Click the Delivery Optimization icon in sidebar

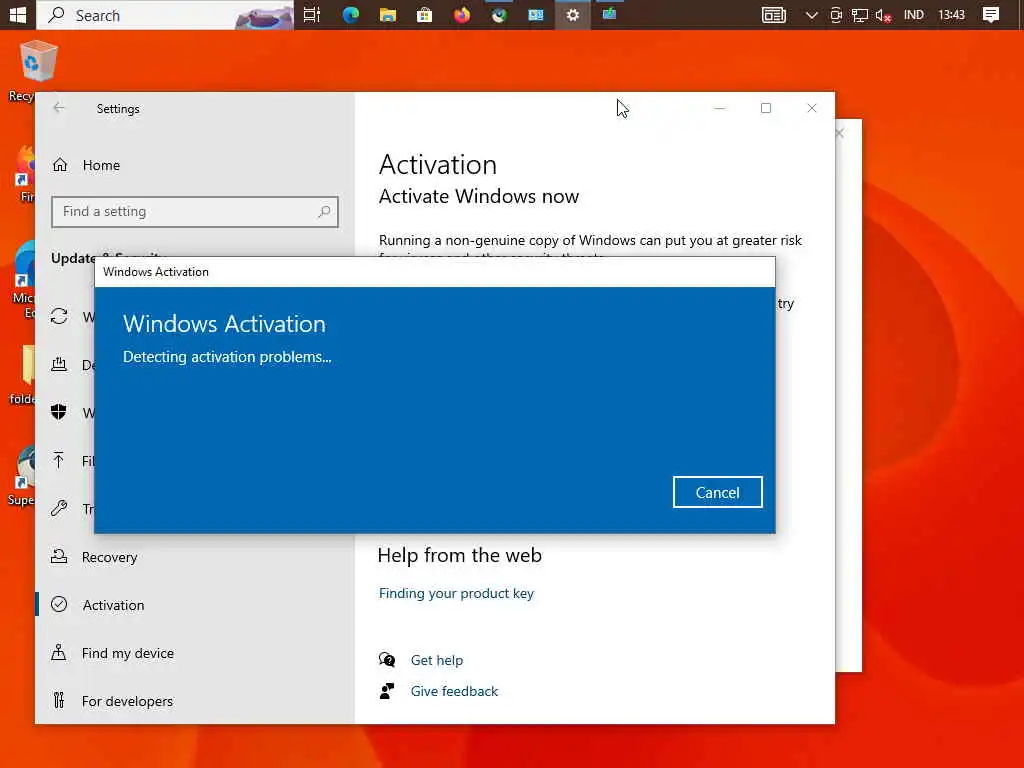[x=59, y=364]
